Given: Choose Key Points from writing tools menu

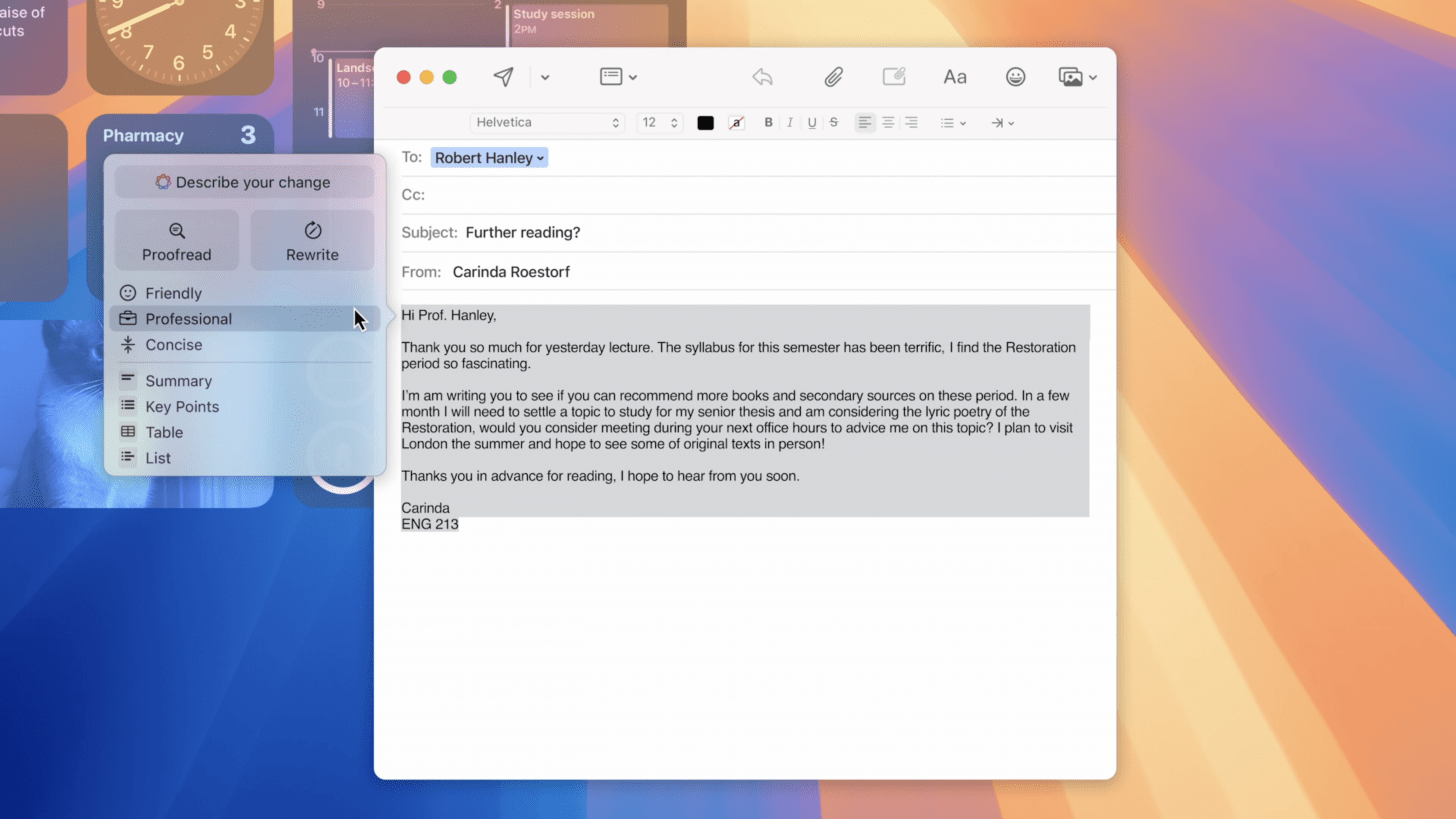Looking at the screenshot, I should point(182,407).
